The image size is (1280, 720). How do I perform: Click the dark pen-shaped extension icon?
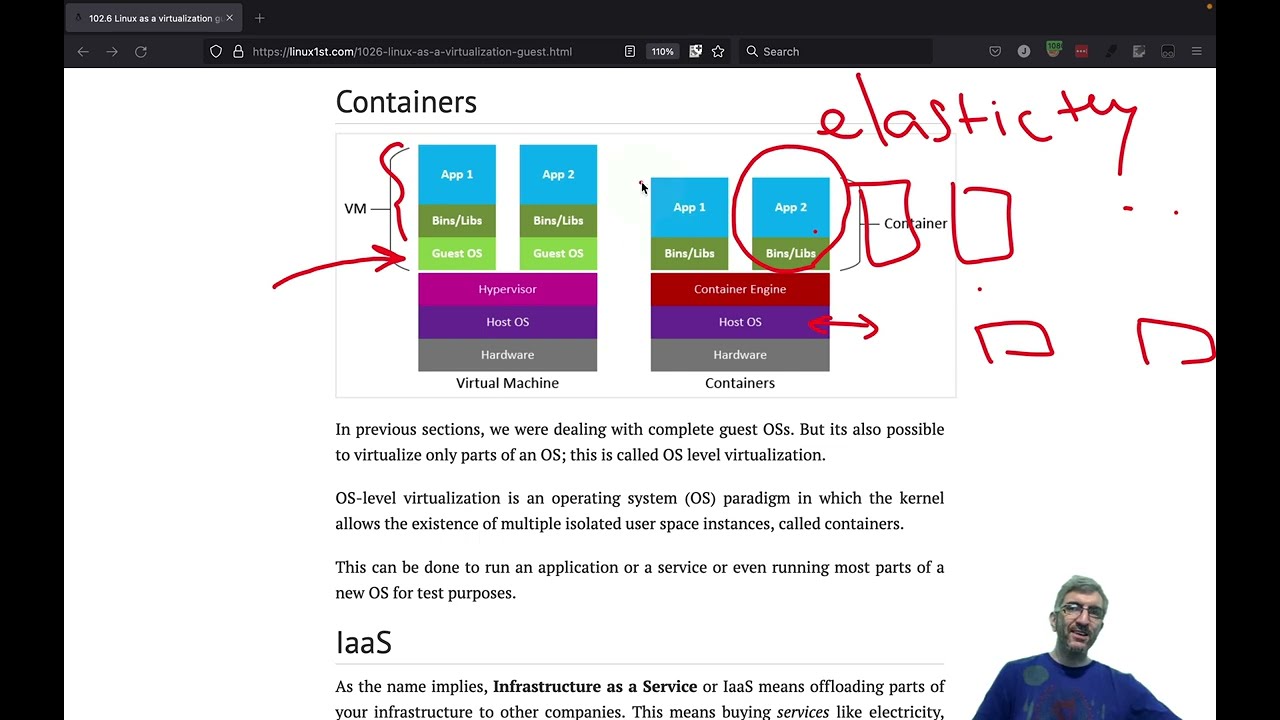pyautogui.click(x=1110, y=51)
